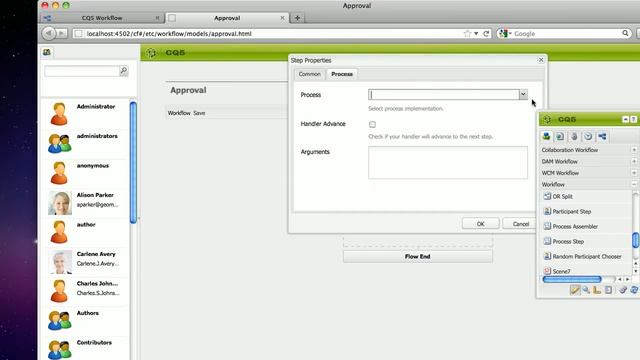Click the sidekick horizontal scrollbar
Screen dimensions: 640x360
tap(572, 279)
